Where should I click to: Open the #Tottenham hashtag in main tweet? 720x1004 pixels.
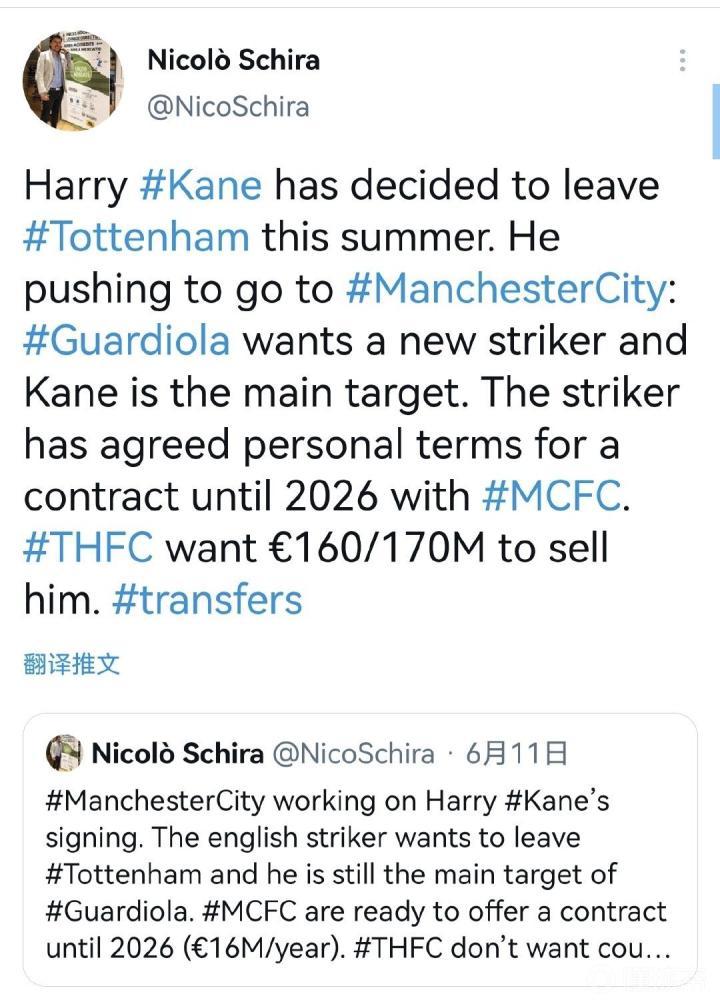[x=136, y=237]
